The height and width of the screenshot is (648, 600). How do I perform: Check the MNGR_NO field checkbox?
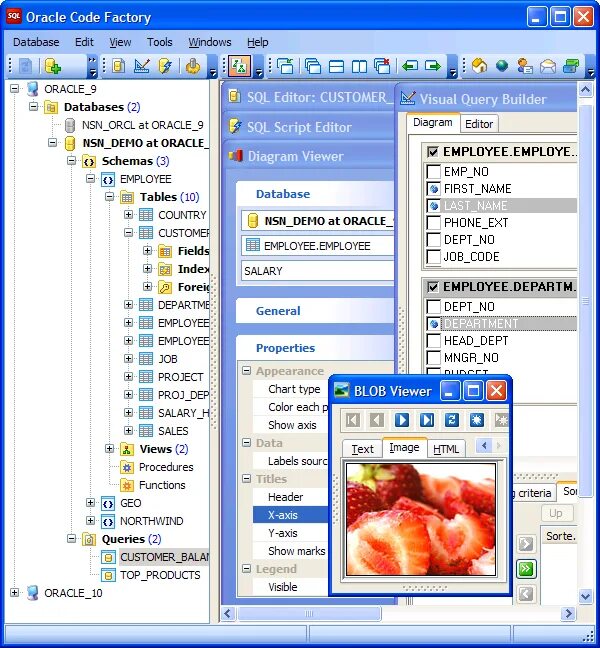point(433,357)
